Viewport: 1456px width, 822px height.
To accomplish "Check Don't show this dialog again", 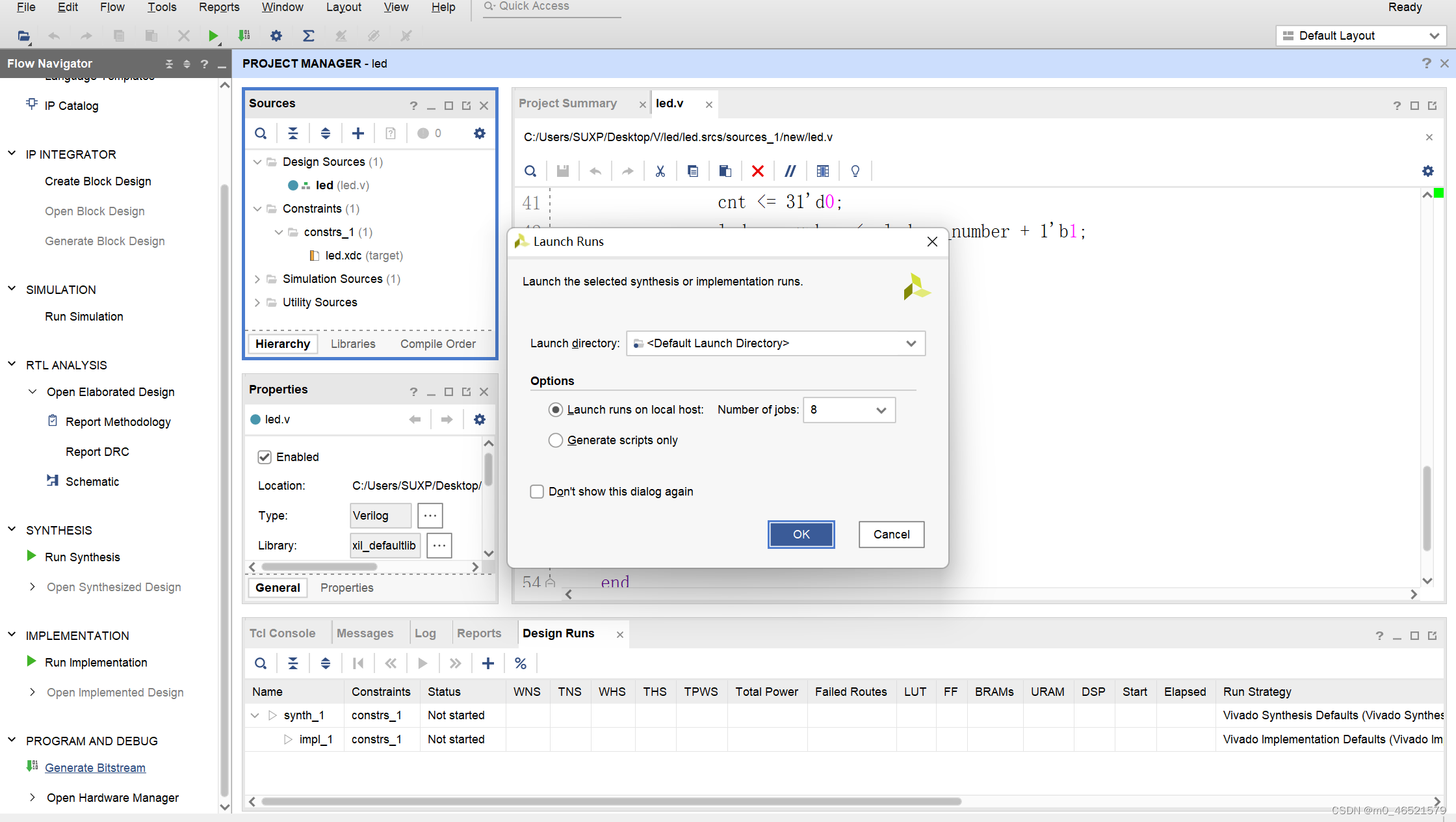I will (537, 492).
